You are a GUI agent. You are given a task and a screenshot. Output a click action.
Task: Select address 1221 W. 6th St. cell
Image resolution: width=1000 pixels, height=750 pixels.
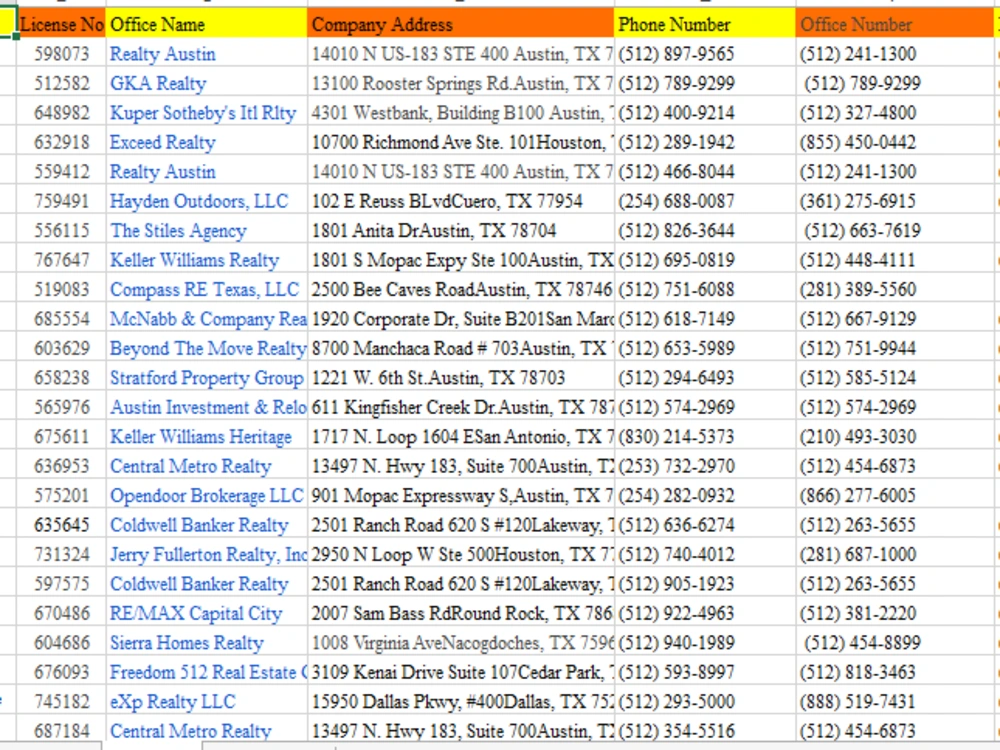tap(460, 378)
